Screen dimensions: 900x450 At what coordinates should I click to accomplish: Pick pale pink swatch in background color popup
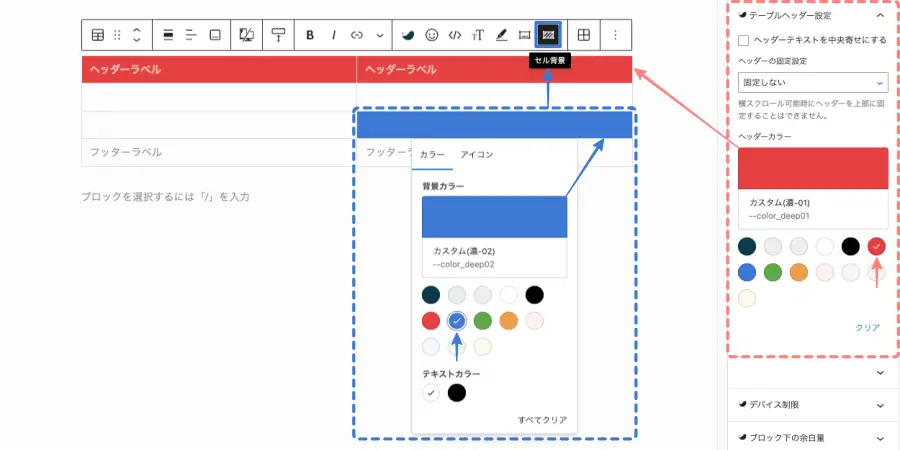click(534, 321)
